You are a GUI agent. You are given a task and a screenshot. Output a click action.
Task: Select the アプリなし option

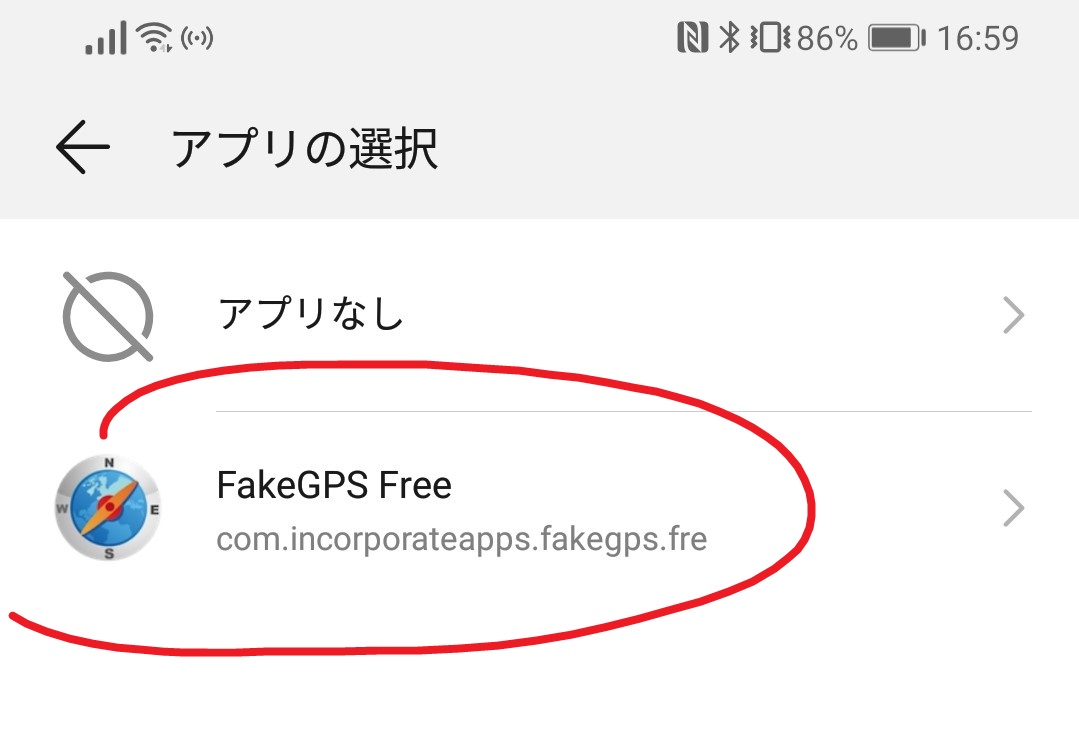click(540, 315)
